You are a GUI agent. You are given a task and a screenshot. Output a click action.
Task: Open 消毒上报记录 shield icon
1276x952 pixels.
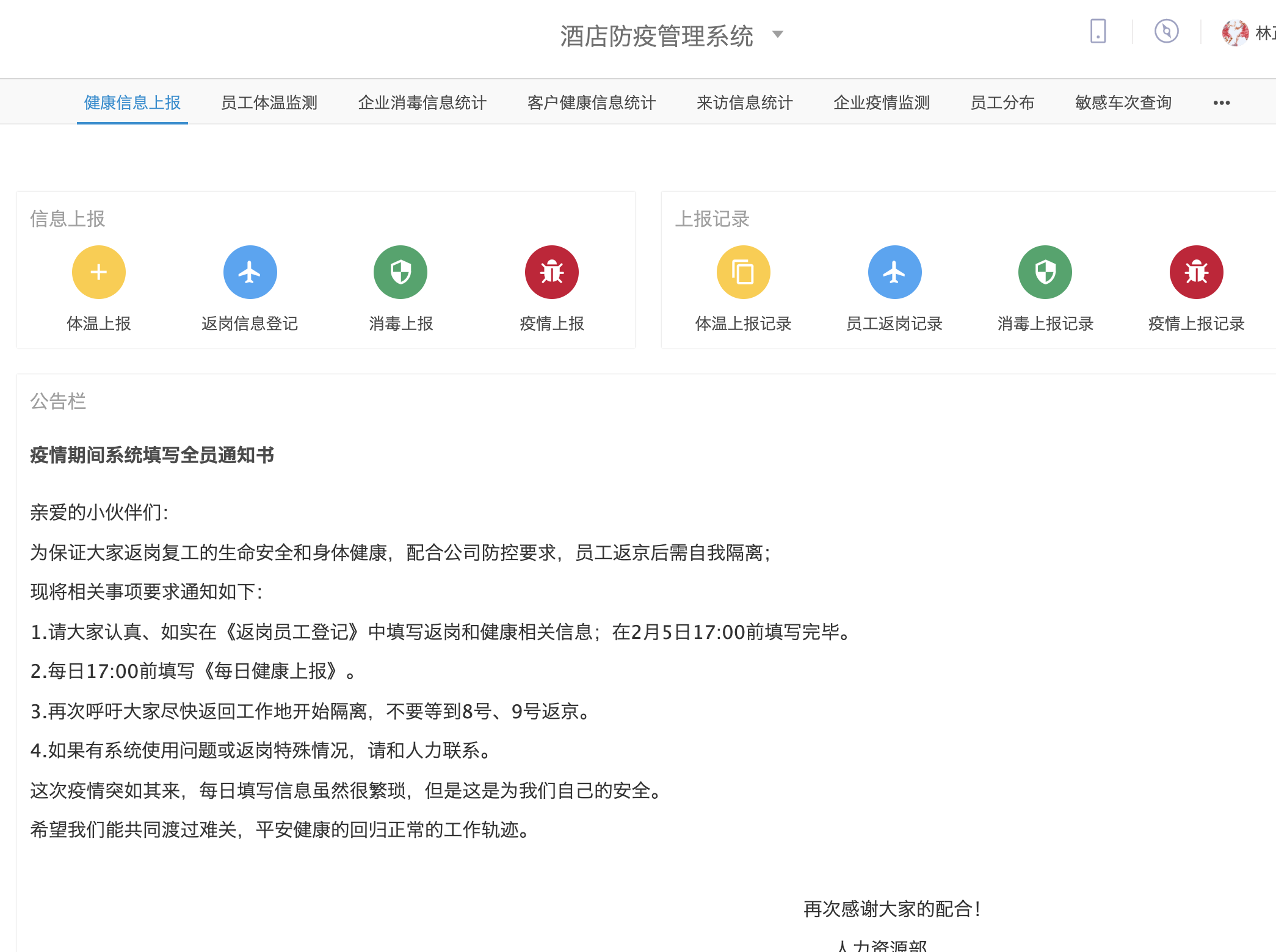1045,272
